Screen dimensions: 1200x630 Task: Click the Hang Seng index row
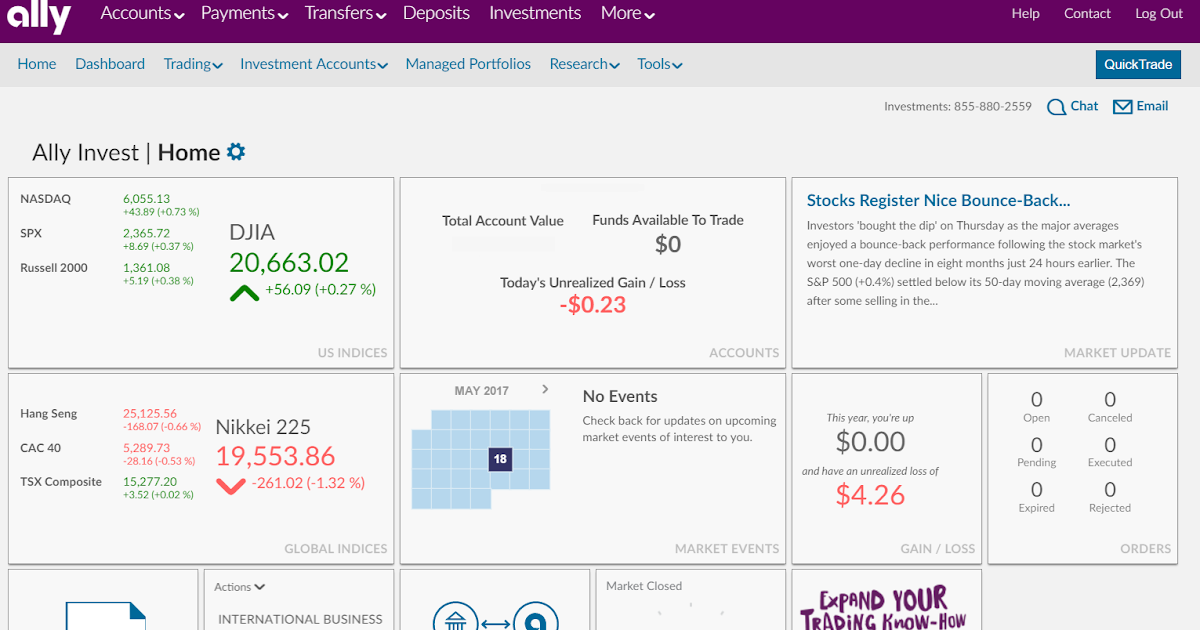(x=111, y=419)
